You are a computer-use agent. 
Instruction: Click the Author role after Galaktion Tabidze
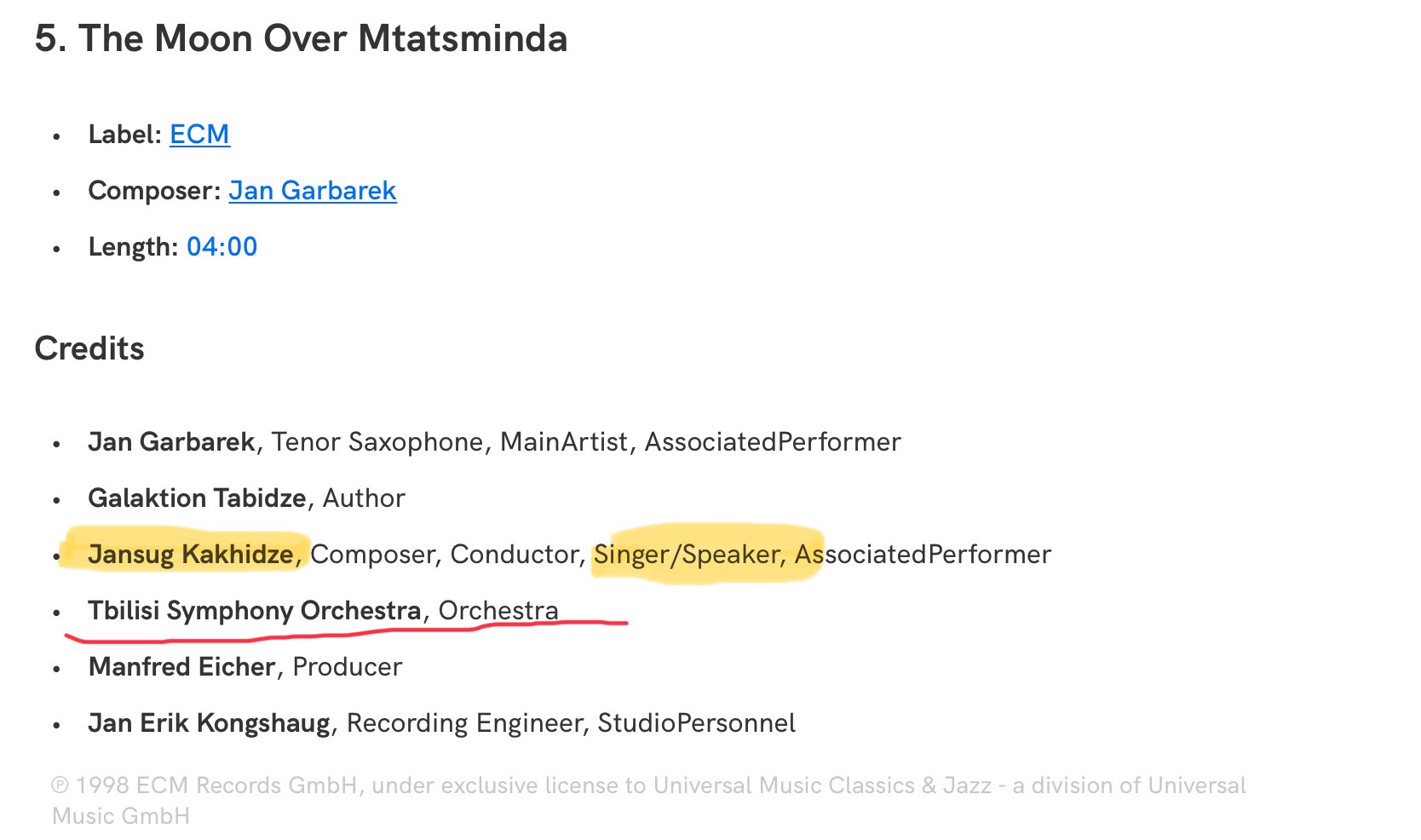click(364, 498)
